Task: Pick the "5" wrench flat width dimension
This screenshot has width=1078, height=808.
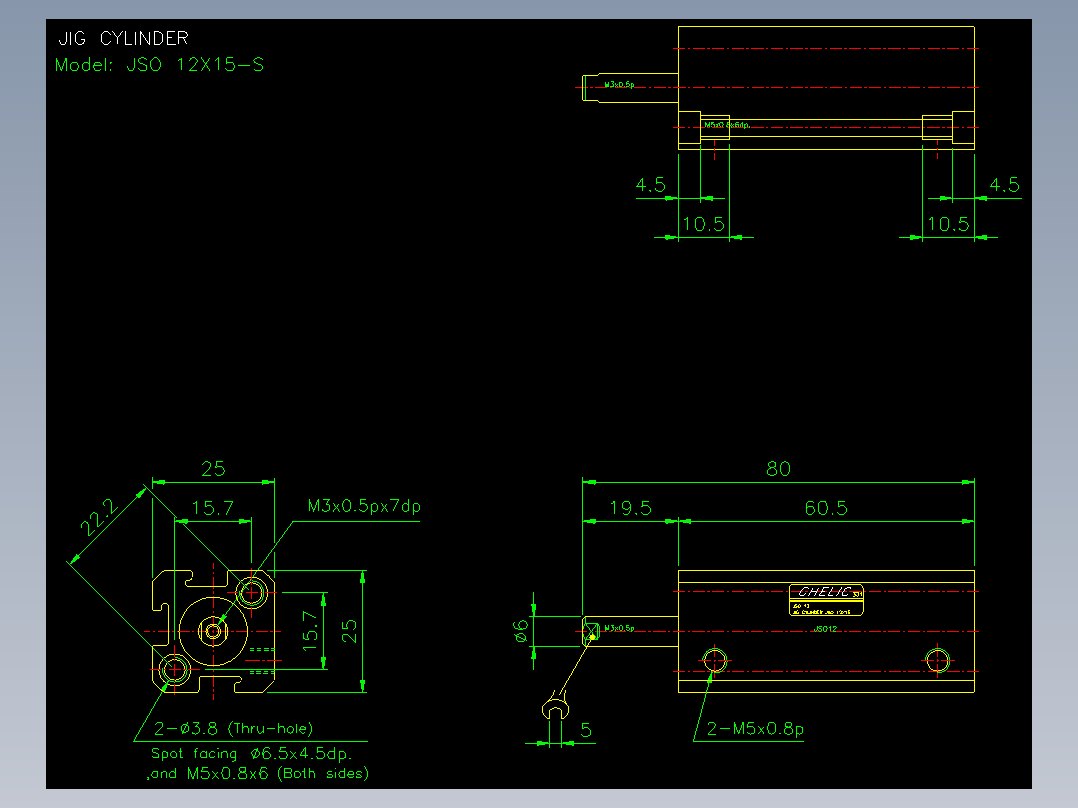Action: click(x=586, y=730)
